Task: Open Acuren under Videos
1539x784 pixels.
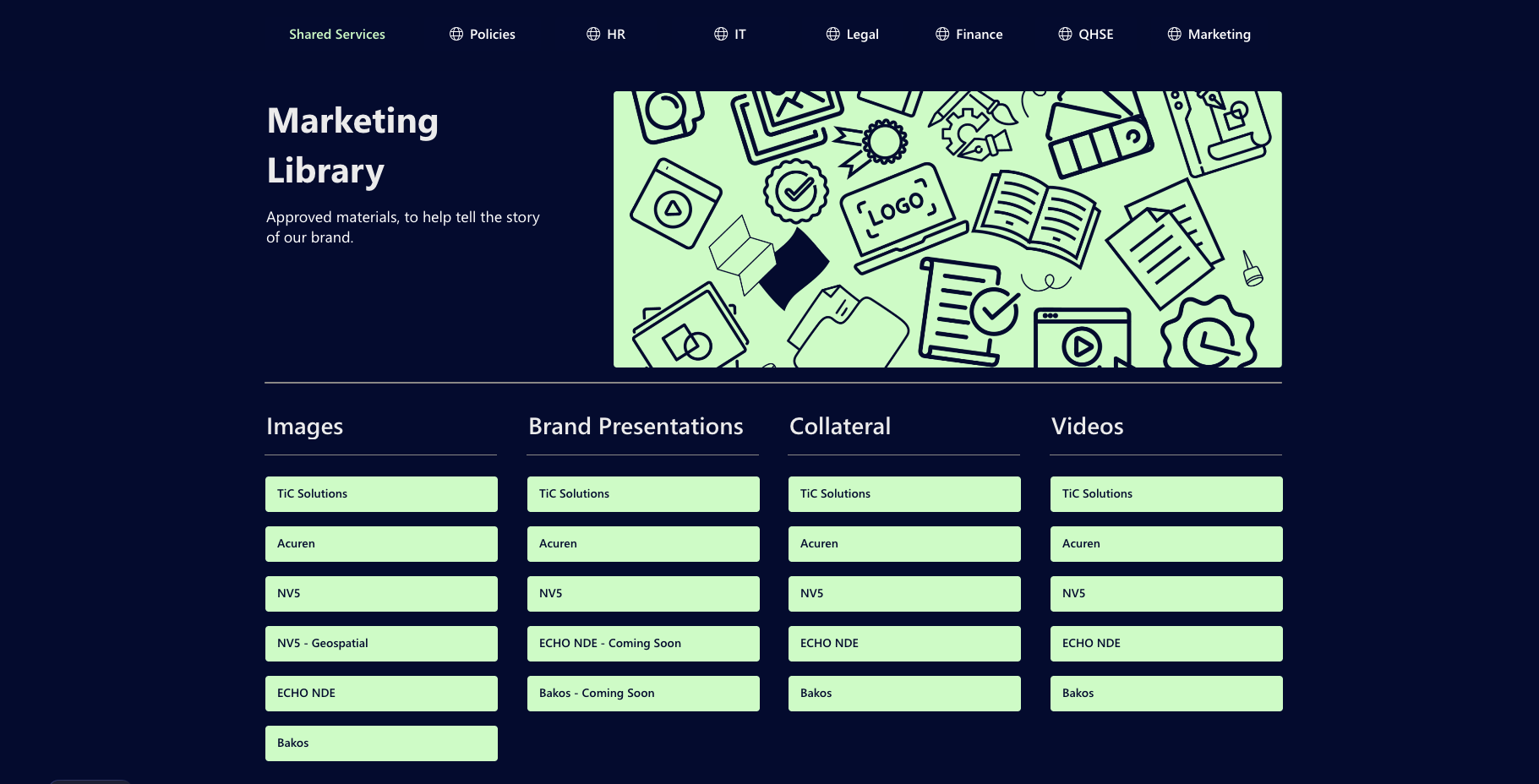Action: tap(1166, 544)
